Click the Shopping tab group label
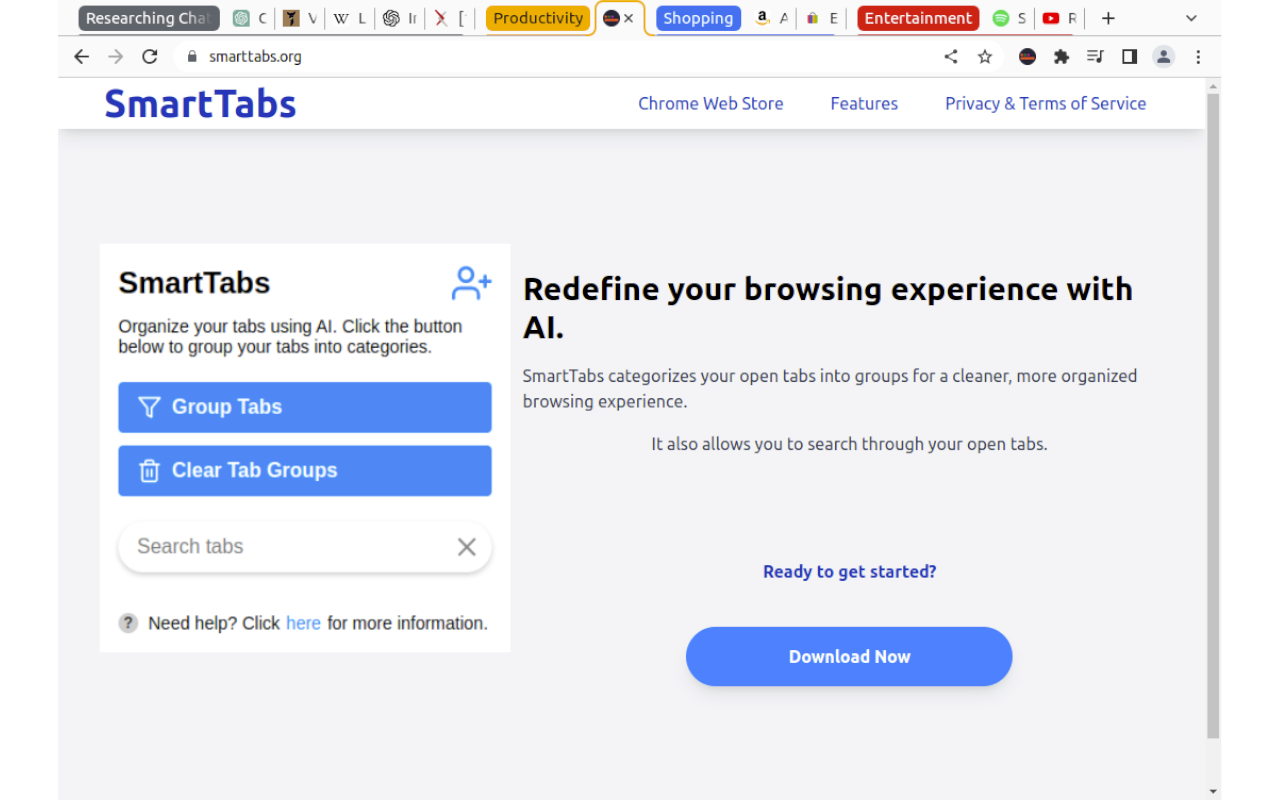1280x800 pixels. tap(698, 18)
